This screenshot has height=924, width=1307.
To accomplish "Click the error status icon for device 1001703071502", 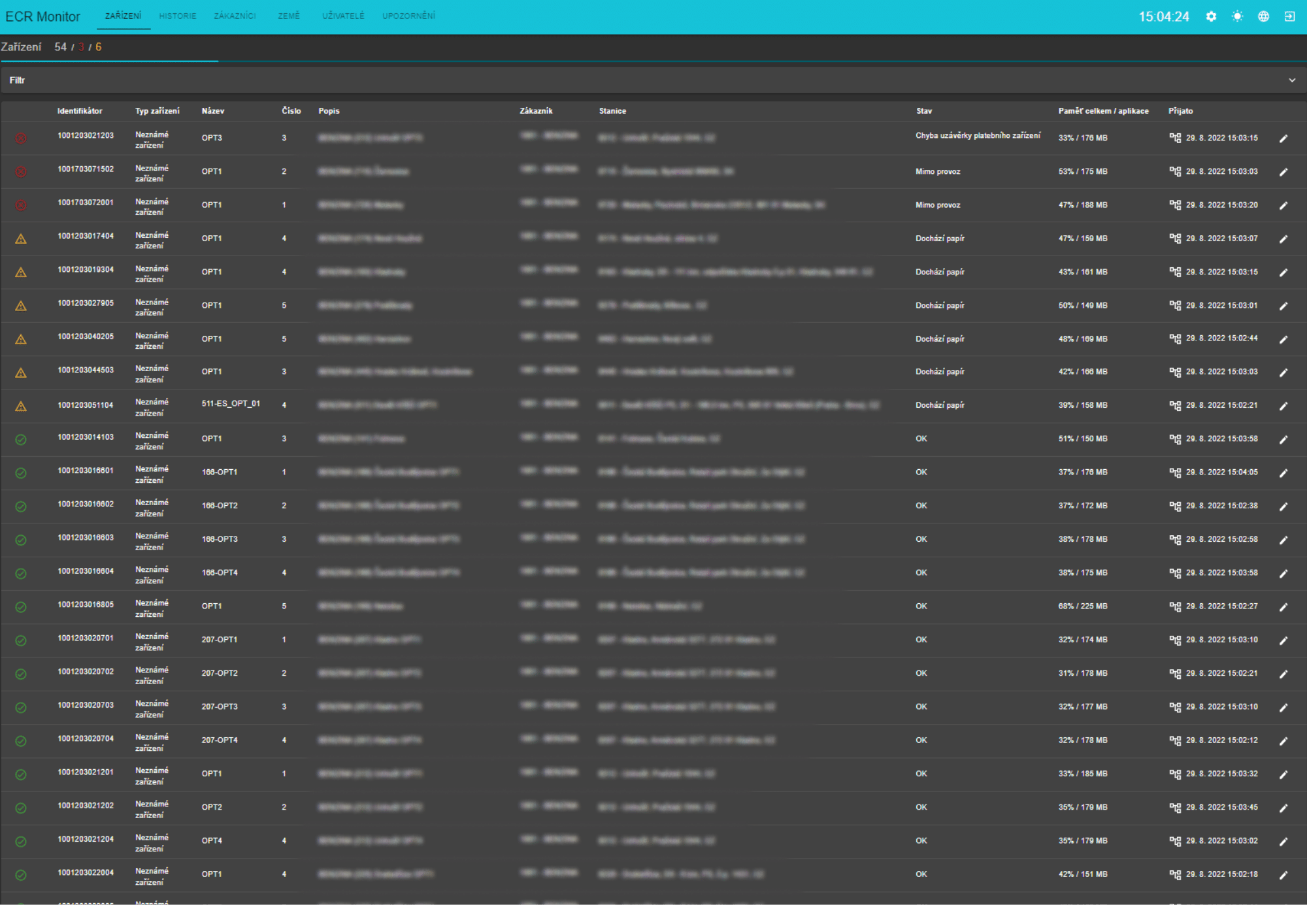I will point(21,172).
